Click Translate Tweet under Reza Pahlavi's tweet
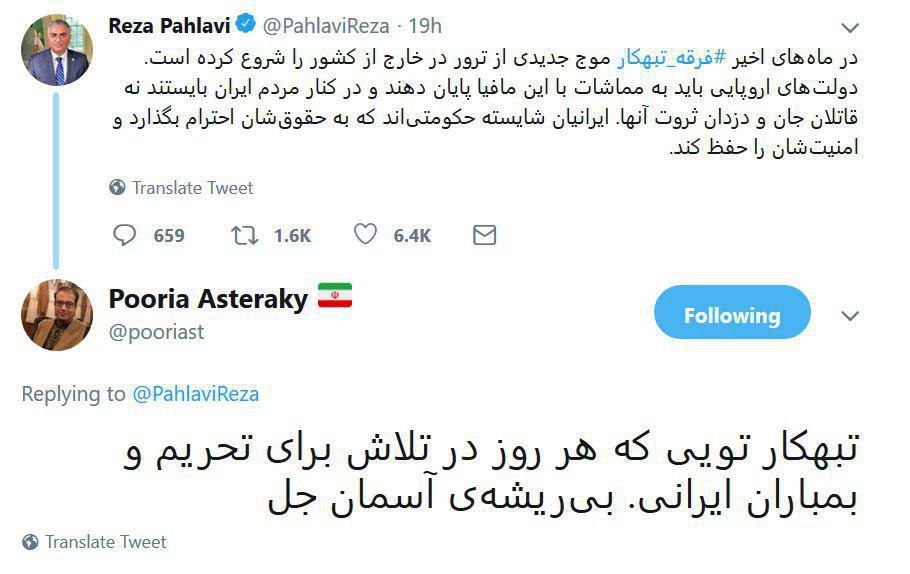 coord(193,187)
